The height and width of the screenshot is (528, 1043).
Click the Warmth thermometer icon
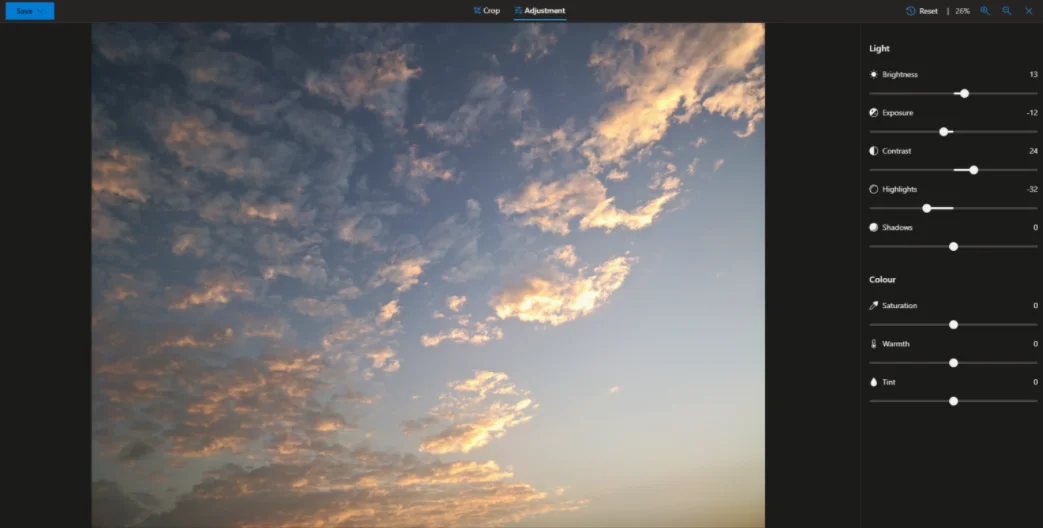coord(874,344)
